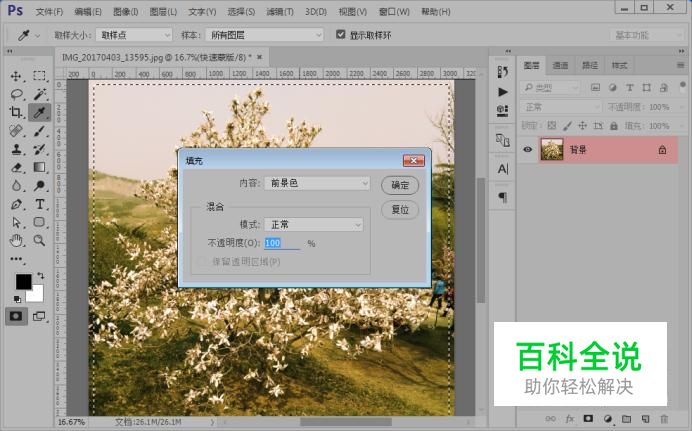
Task: Select the Gradient tool
Action: coord(39,167)
